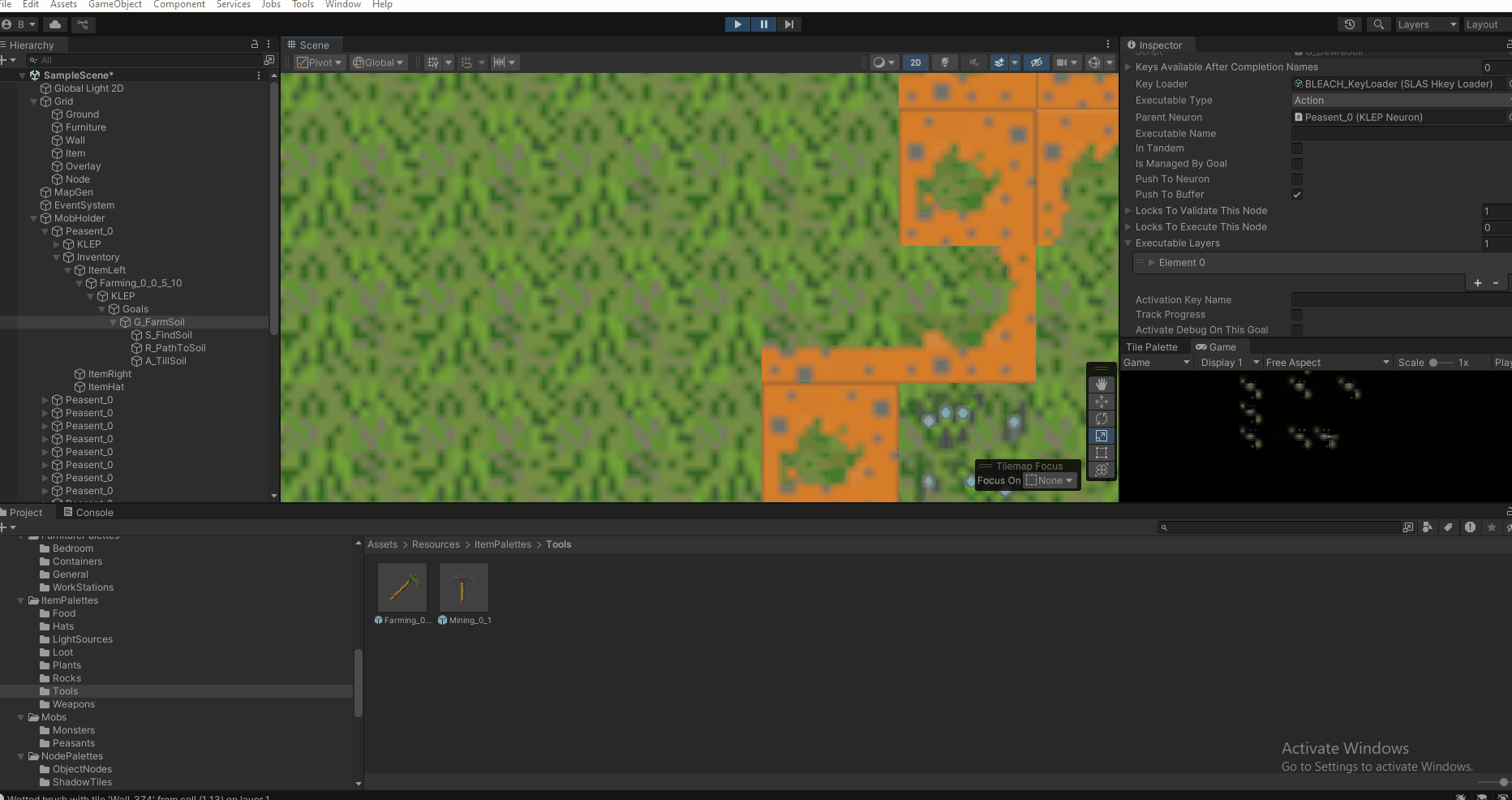Check the In Tandem checkbox

1297,148
